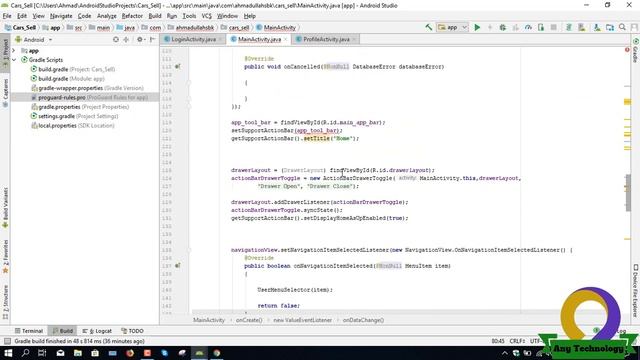
Task: Select build.gradle (Project: Cars_Sell) file
Action: pos(73,69)
